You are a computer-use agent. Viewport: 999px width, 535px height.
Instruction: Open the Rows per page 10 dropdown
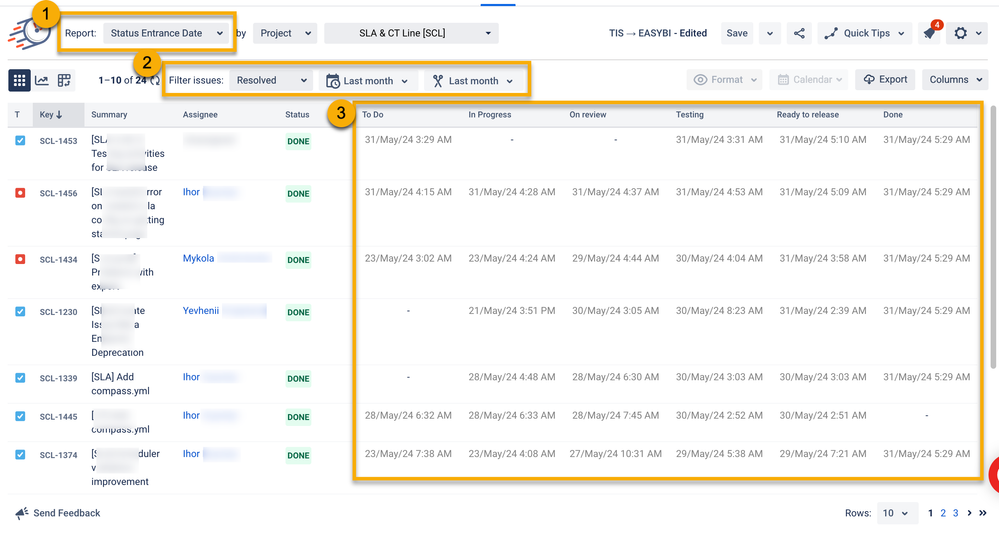point(897,513)
